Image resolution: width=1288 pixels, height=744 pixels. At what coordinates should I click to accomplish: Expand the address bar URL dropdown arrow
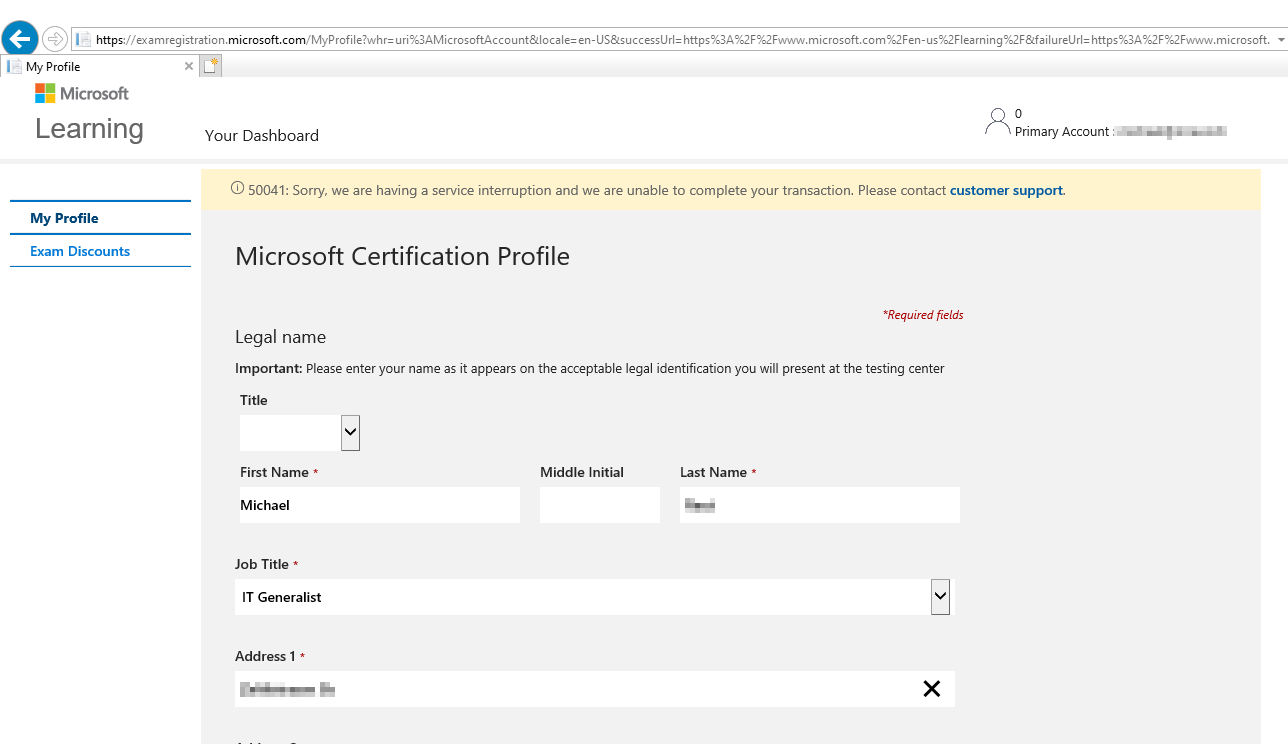[1279, 40]
